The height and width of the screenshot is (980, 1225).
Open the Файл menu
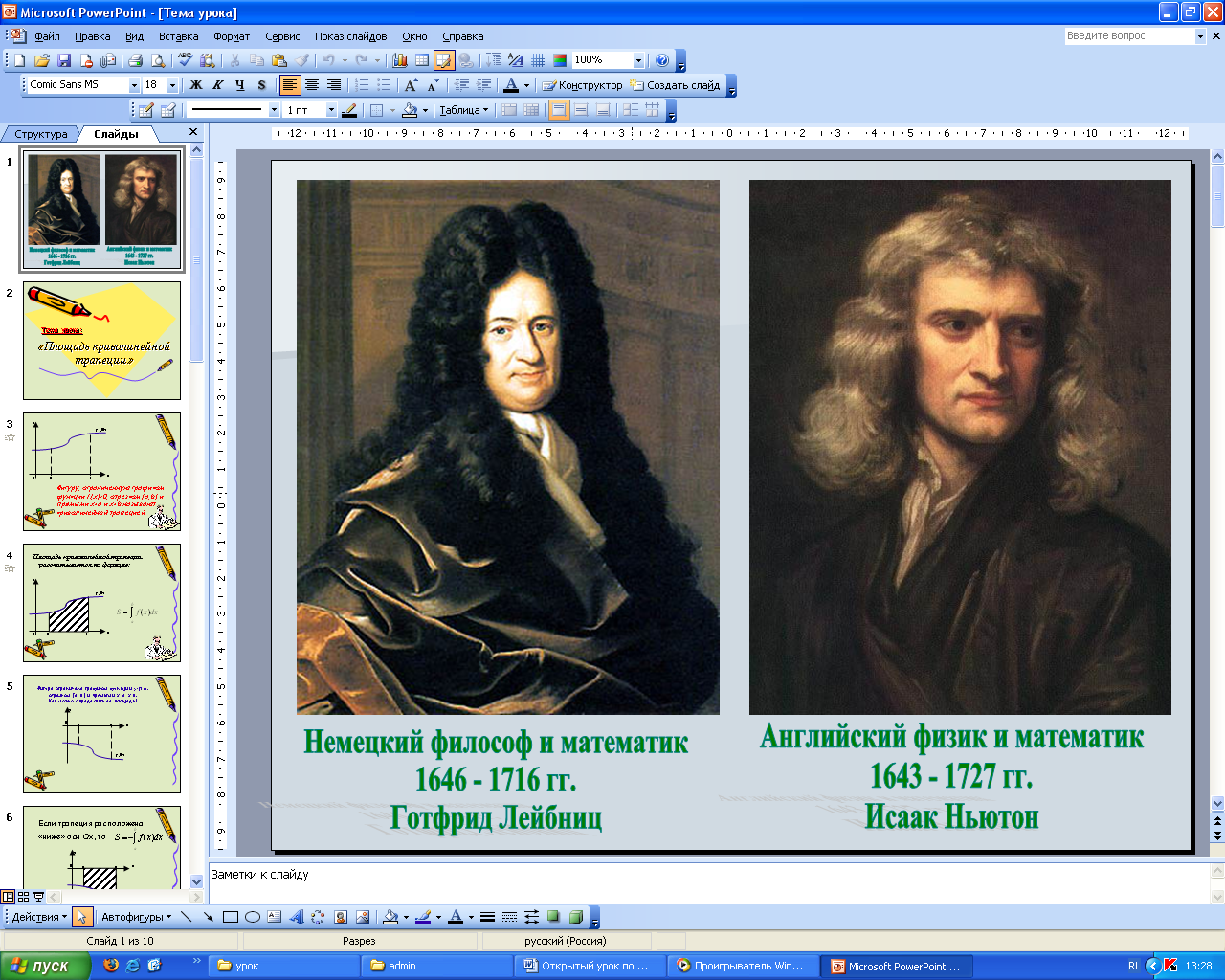point(47,36)
